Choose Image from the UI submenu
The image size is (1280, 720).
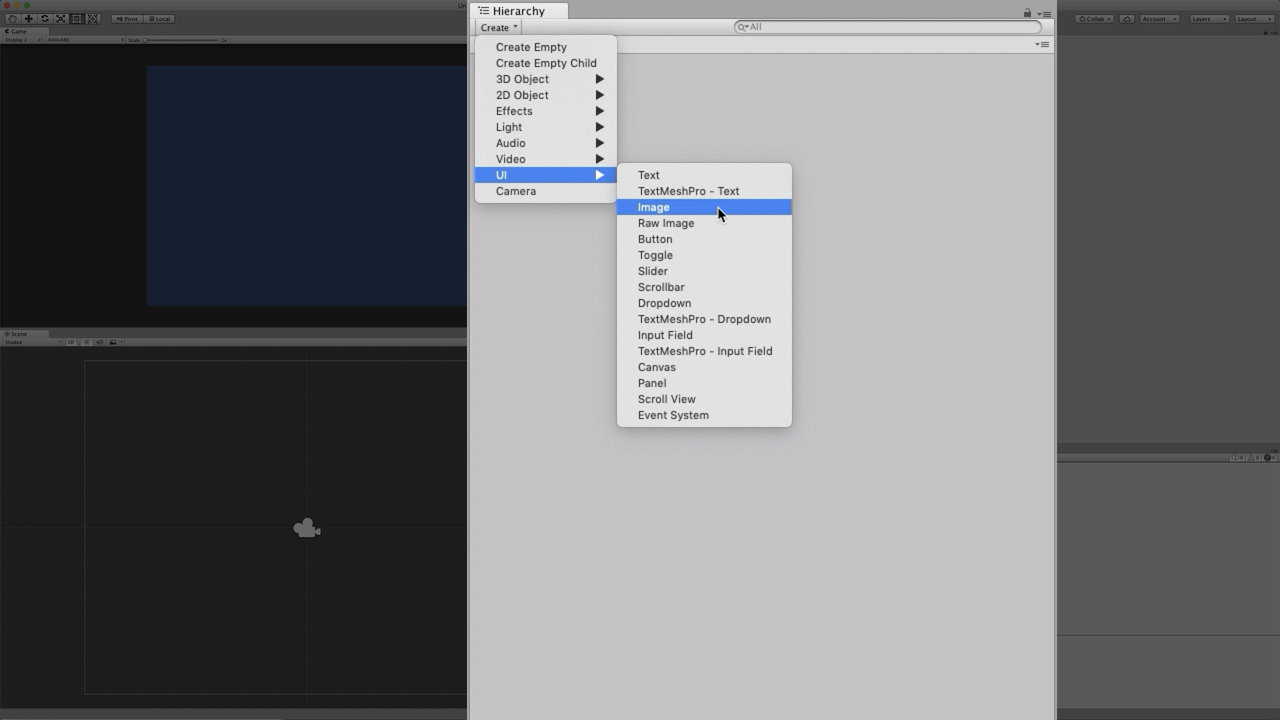pyautogui.click(x=654, y=207)
